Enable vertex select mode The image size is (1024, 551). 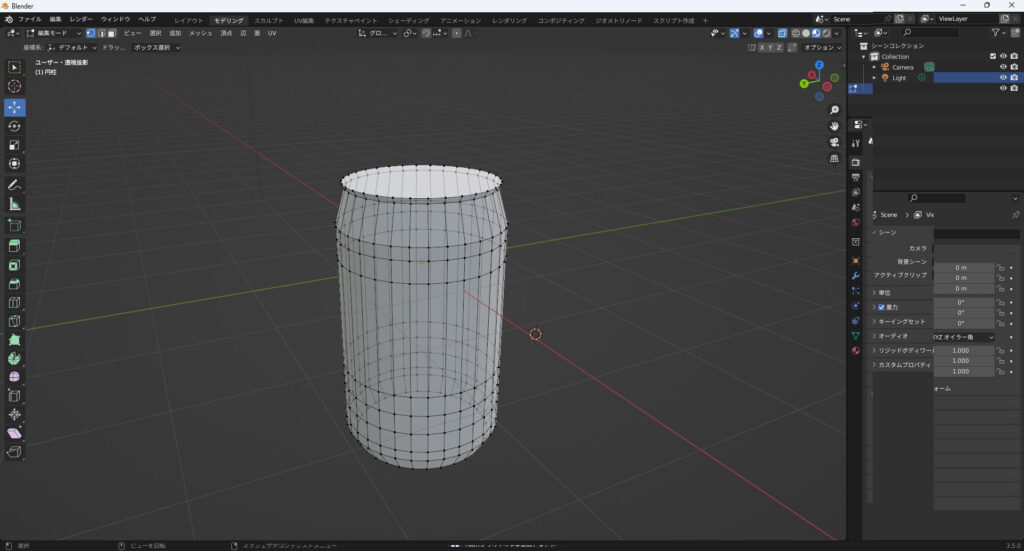click(x=91, y=33)
